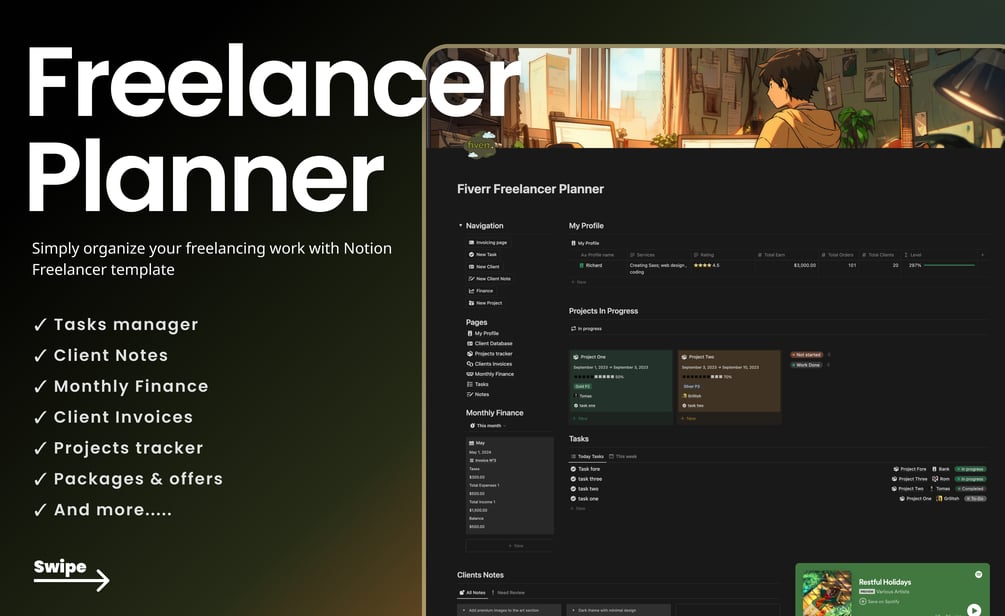Collapse the Navigation toggle triangle
Image resolution: width=1005 pixels, height=616 pixels.
[x=460, y=226]
